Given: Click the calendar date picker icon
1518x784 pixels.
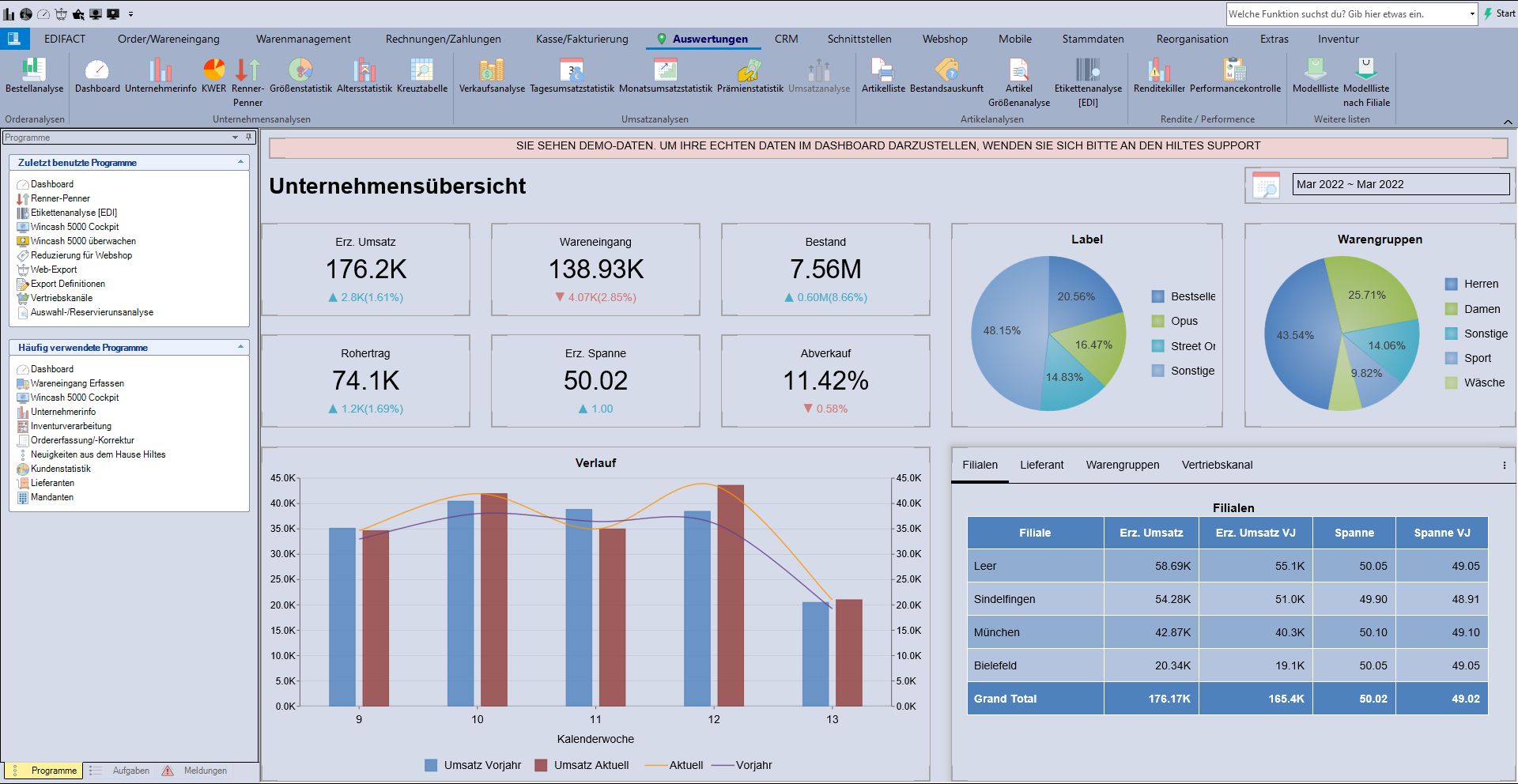Looking at the screenshot, I should point(1266,185).
